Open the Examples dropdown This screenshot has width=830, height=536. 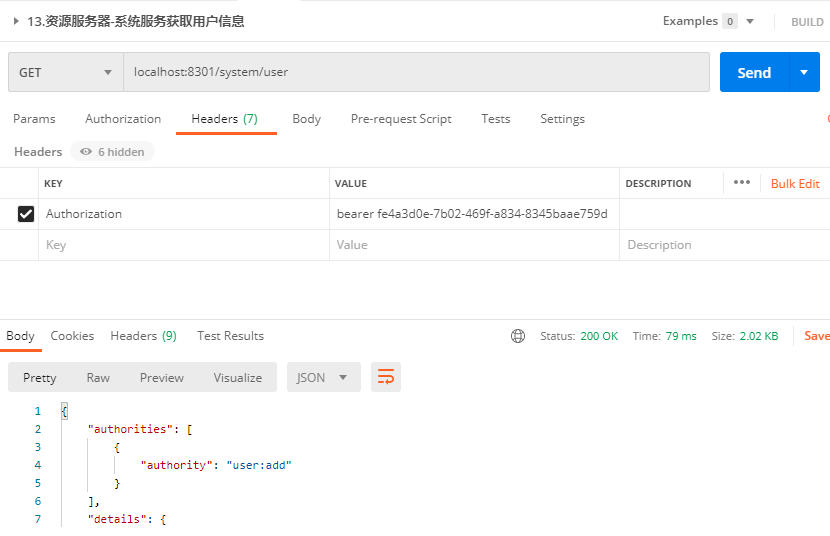point(750,22)
